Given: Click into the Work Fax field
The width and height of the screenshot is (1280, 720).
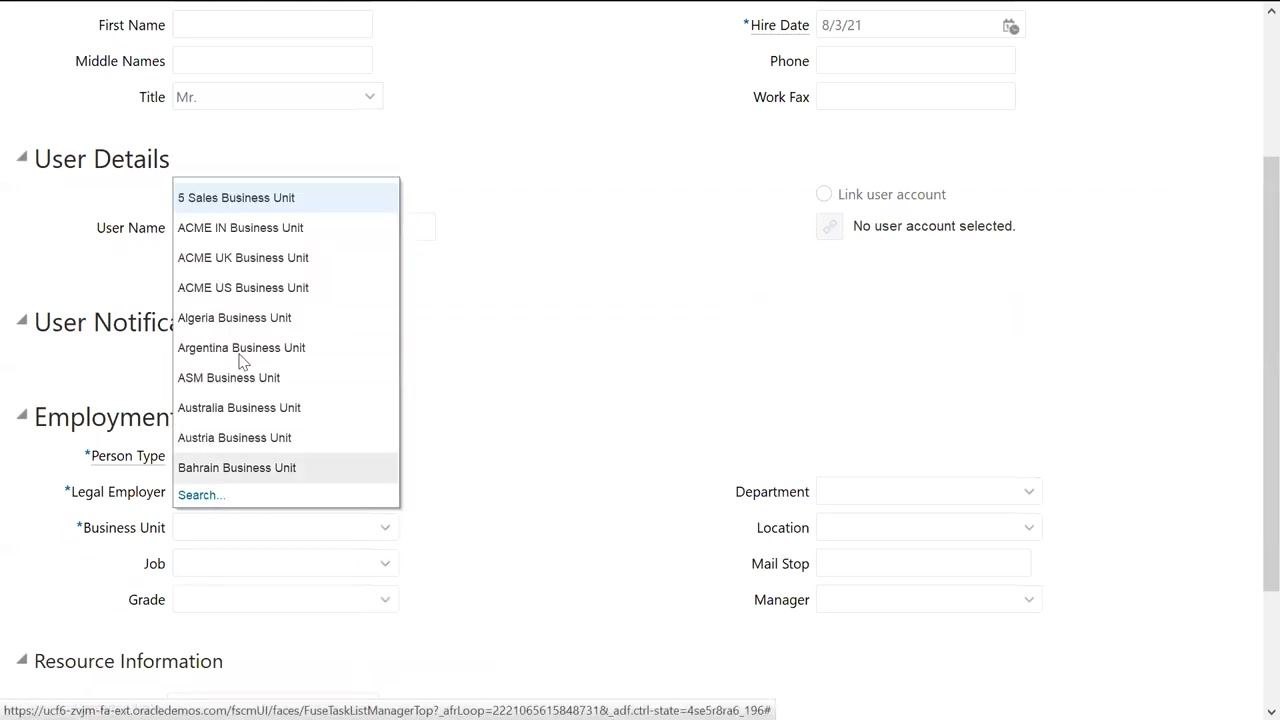Looking at the screenshot, I should click(x=915, y=97).
